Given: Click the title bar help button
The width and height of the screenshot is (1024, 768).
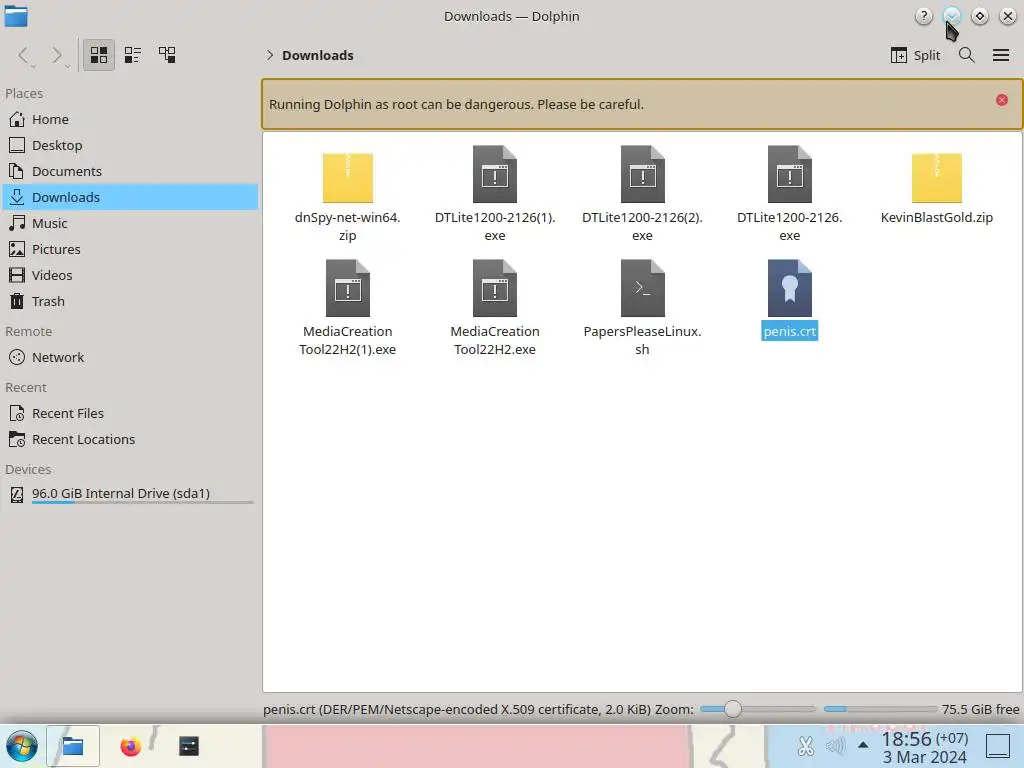Looking at the screenshot, I should click(x=923, y=16).
